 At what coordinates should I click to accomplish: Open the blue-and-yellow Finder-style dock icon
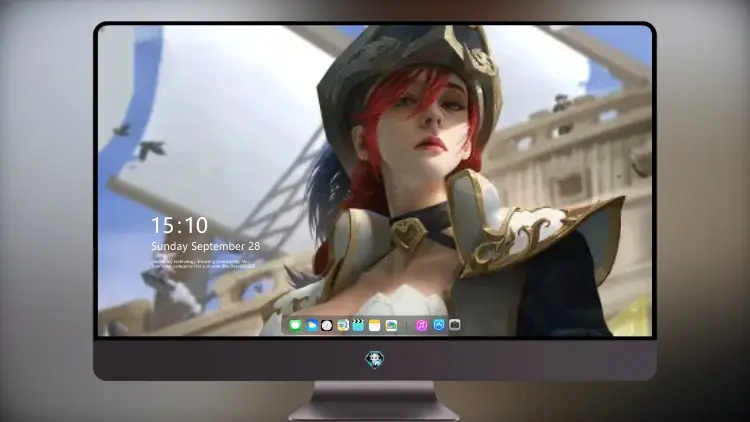click(x=343, y=326)
